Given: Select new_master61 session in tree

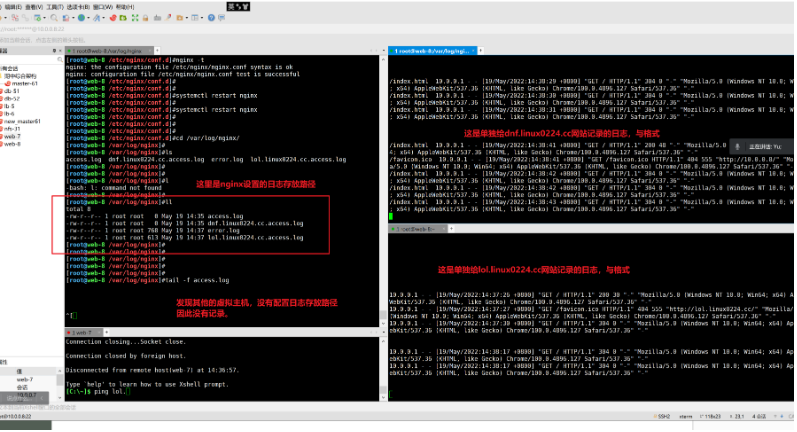Looking at the screenshot, I should click(20, 121).
